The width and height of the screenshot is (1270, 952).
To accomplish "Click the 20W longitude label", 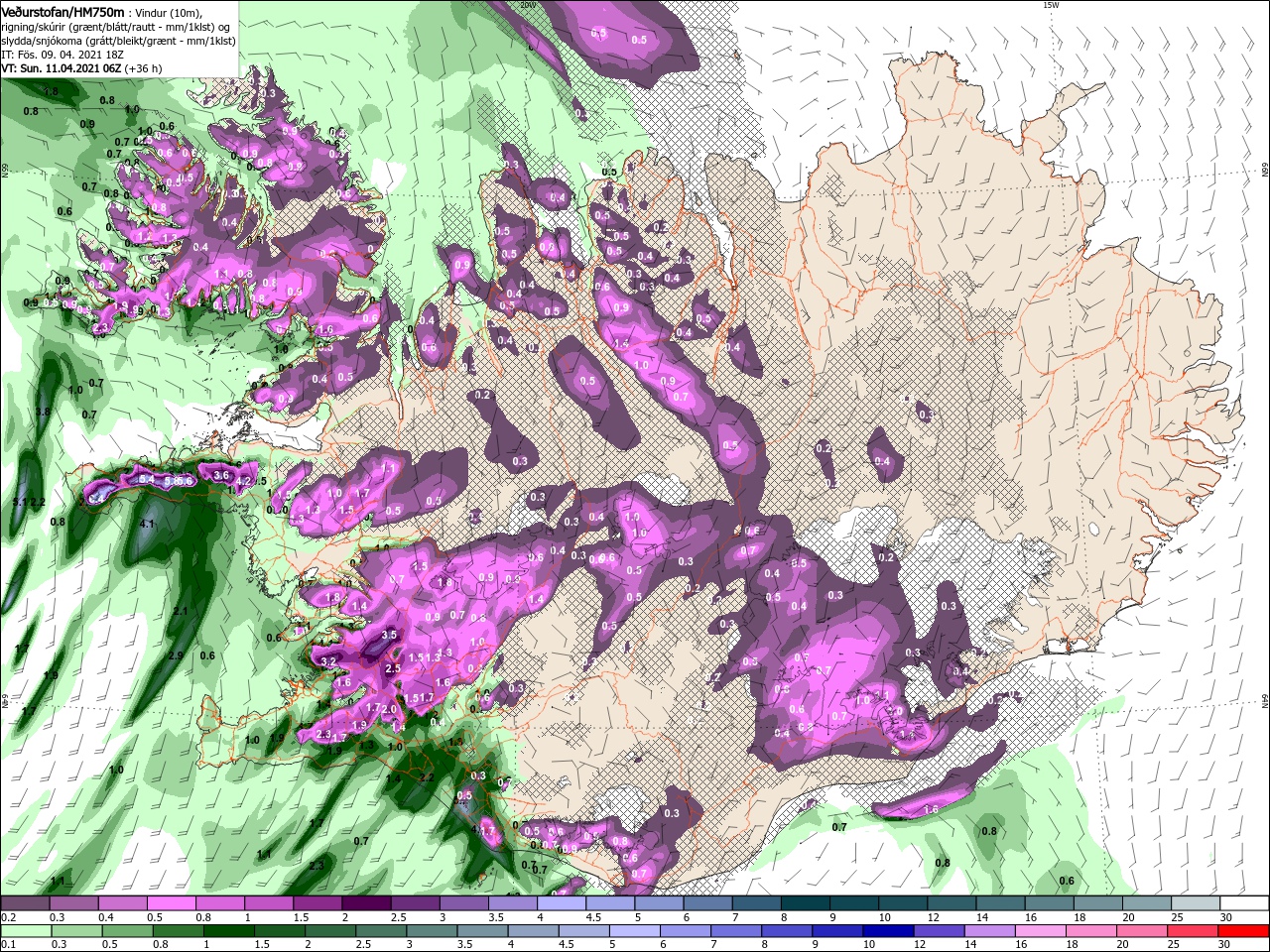I will 529,5.
